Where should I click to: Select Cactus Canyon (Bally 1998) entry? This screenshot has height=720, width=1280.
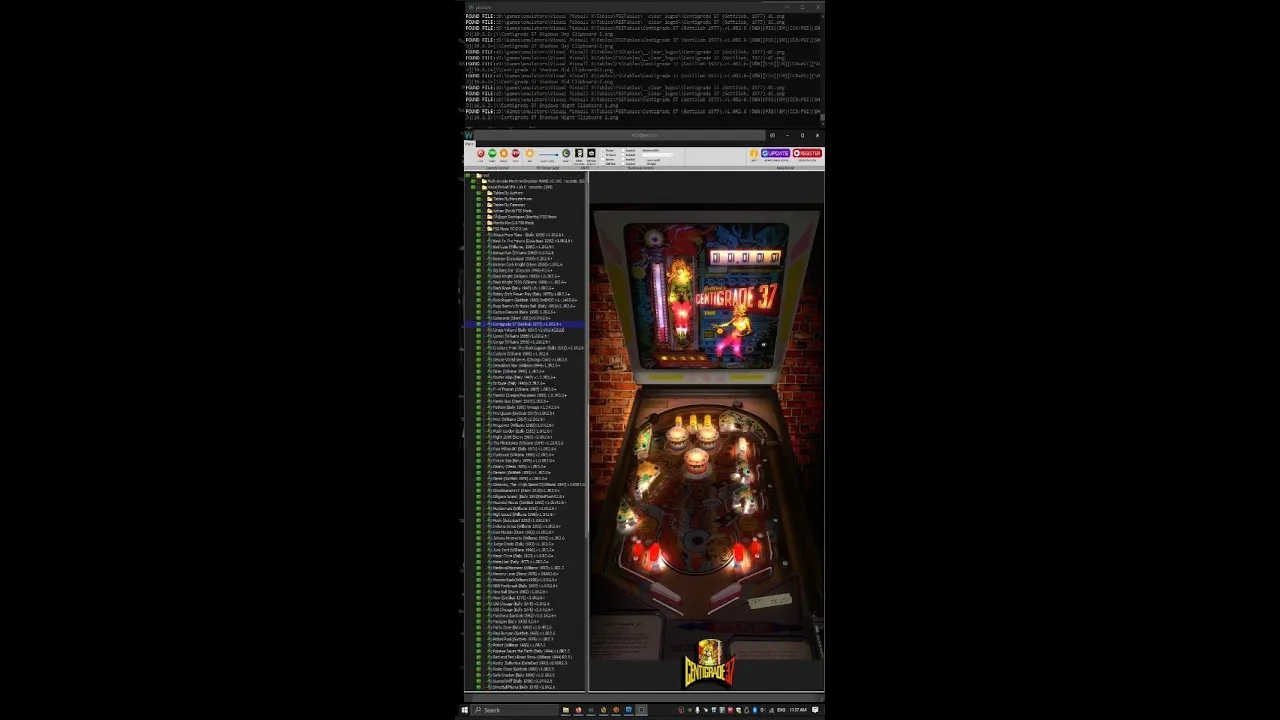524,312
